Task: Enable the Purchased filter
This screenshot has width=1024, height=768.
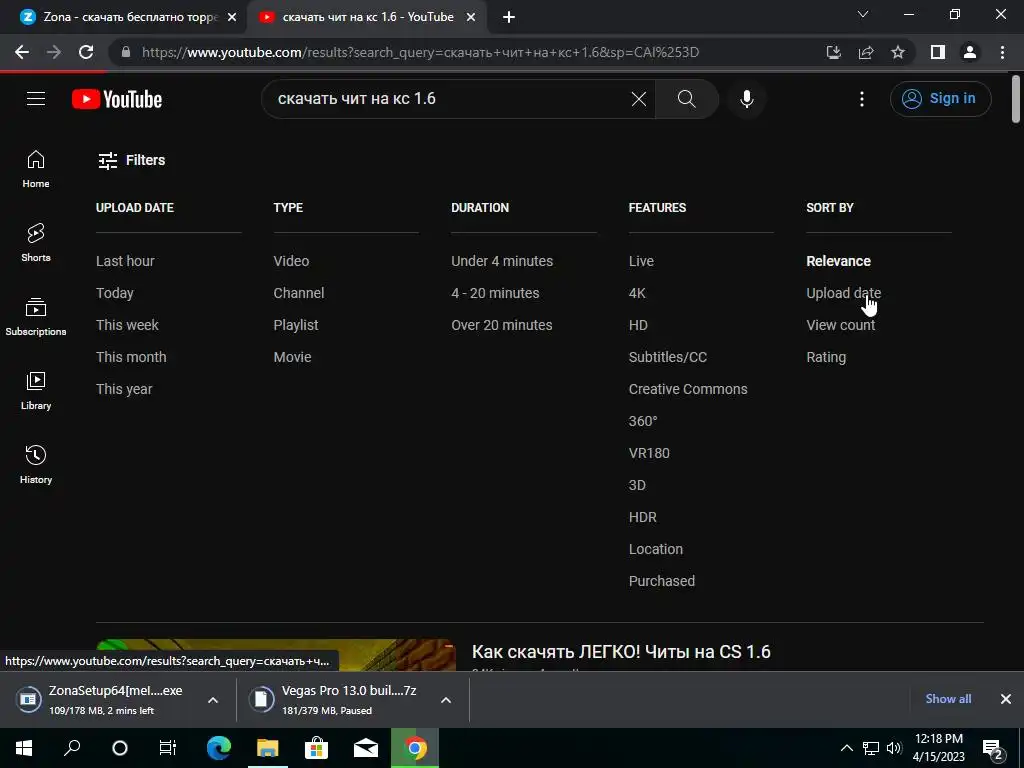Action: click(x=662, y=581)
